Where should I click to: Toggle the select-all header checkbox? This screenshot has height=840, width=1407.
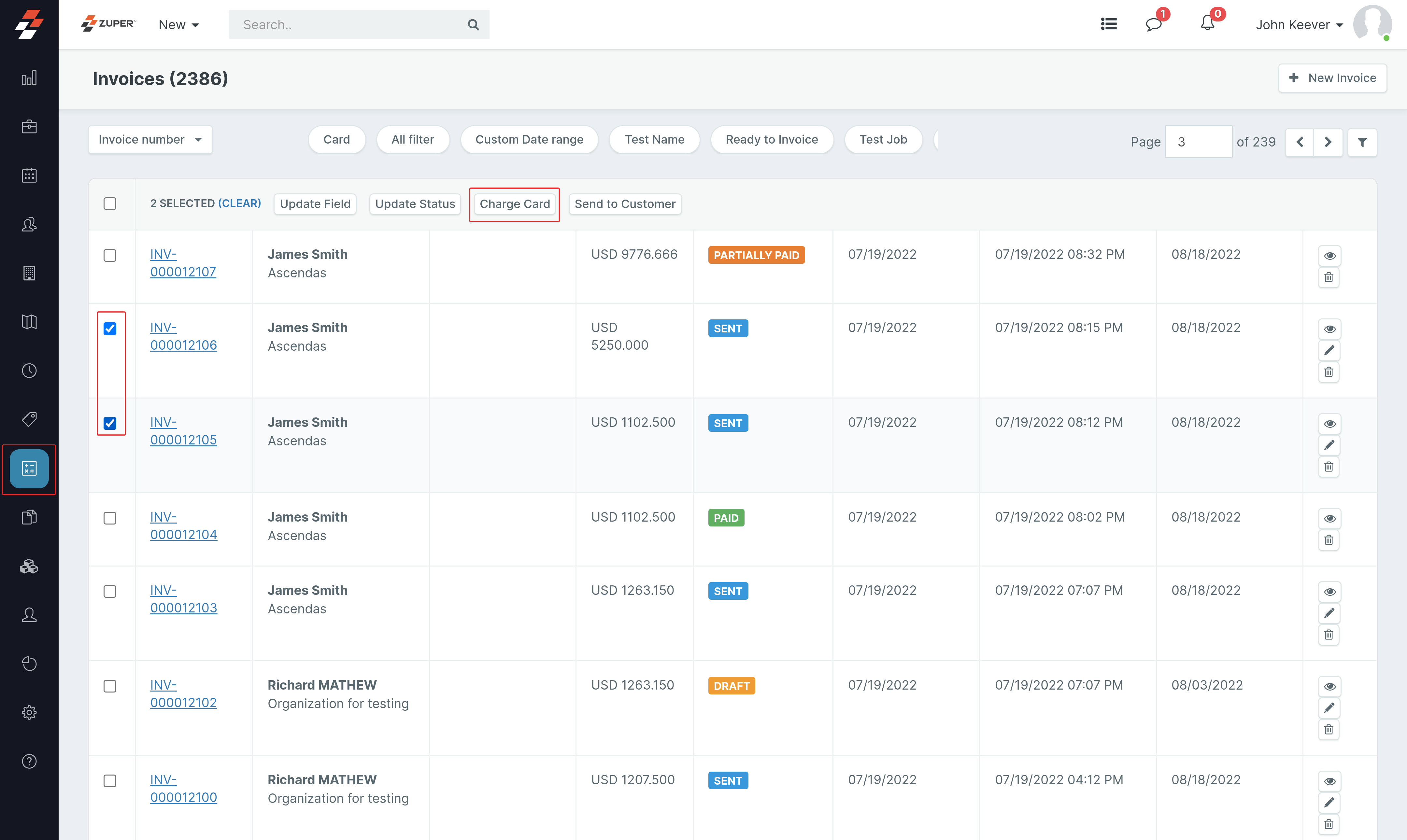coord(110,204)
